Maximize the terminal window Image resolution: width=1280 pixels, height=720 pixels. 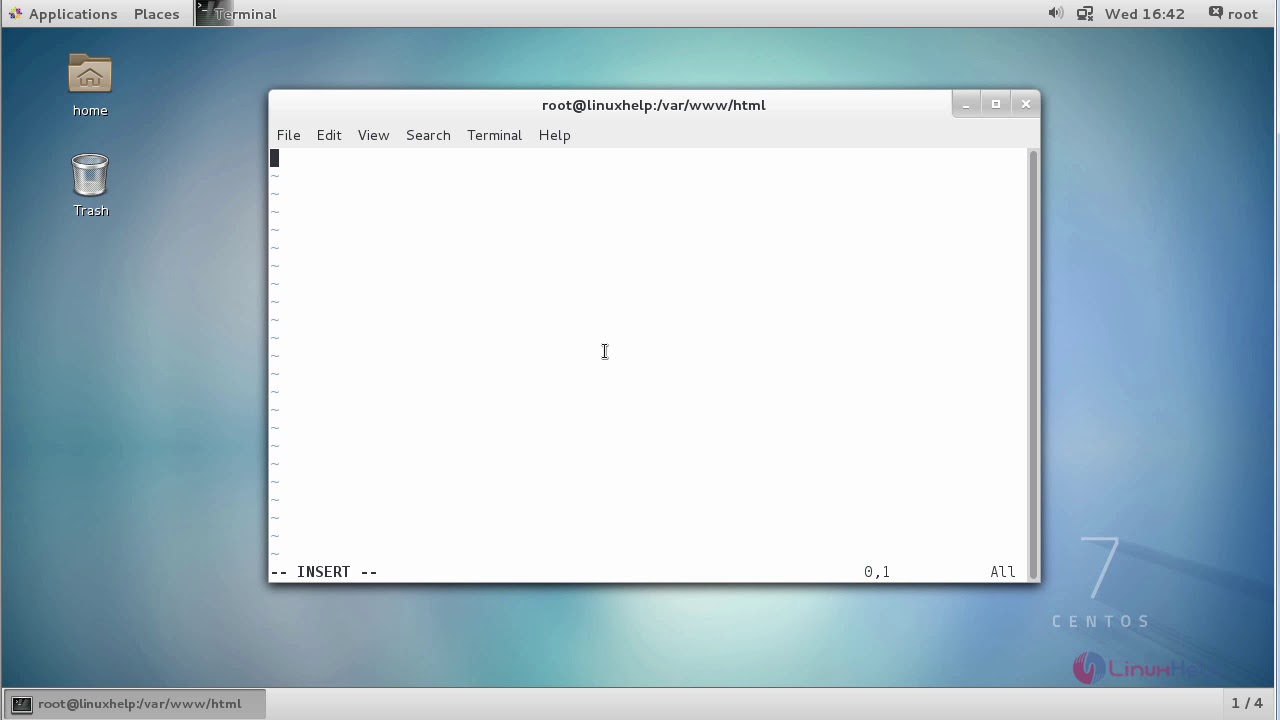tap(996, 104)
